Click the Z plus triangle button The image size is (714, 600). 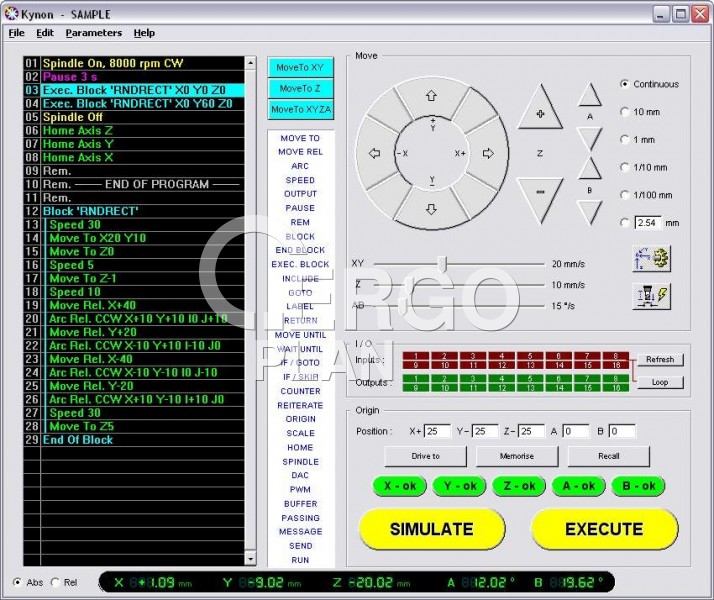point(540,109)
